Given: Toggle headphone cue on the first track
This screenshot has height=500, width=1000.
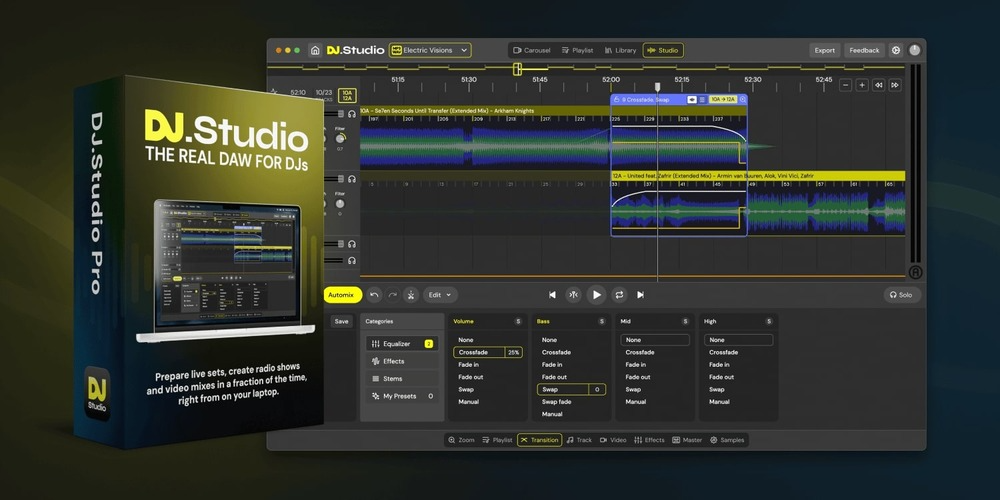Looking at the screenshot, I should 352,114.
